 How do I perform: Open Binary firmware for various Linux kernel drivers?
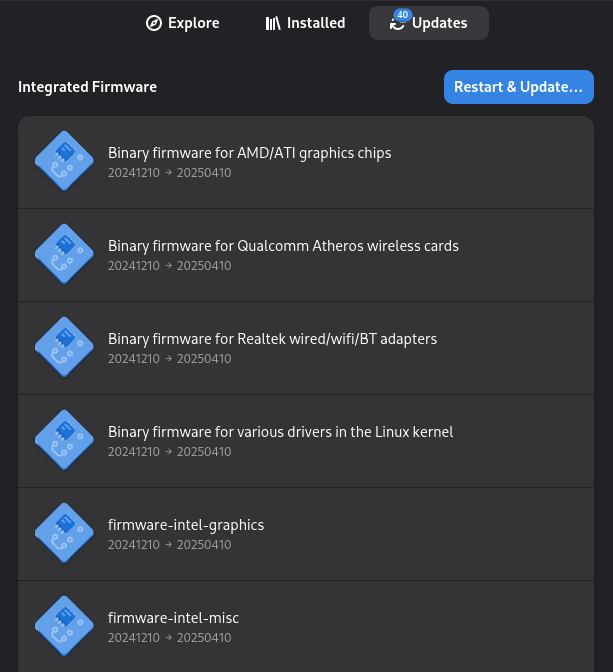coord(306,441)
